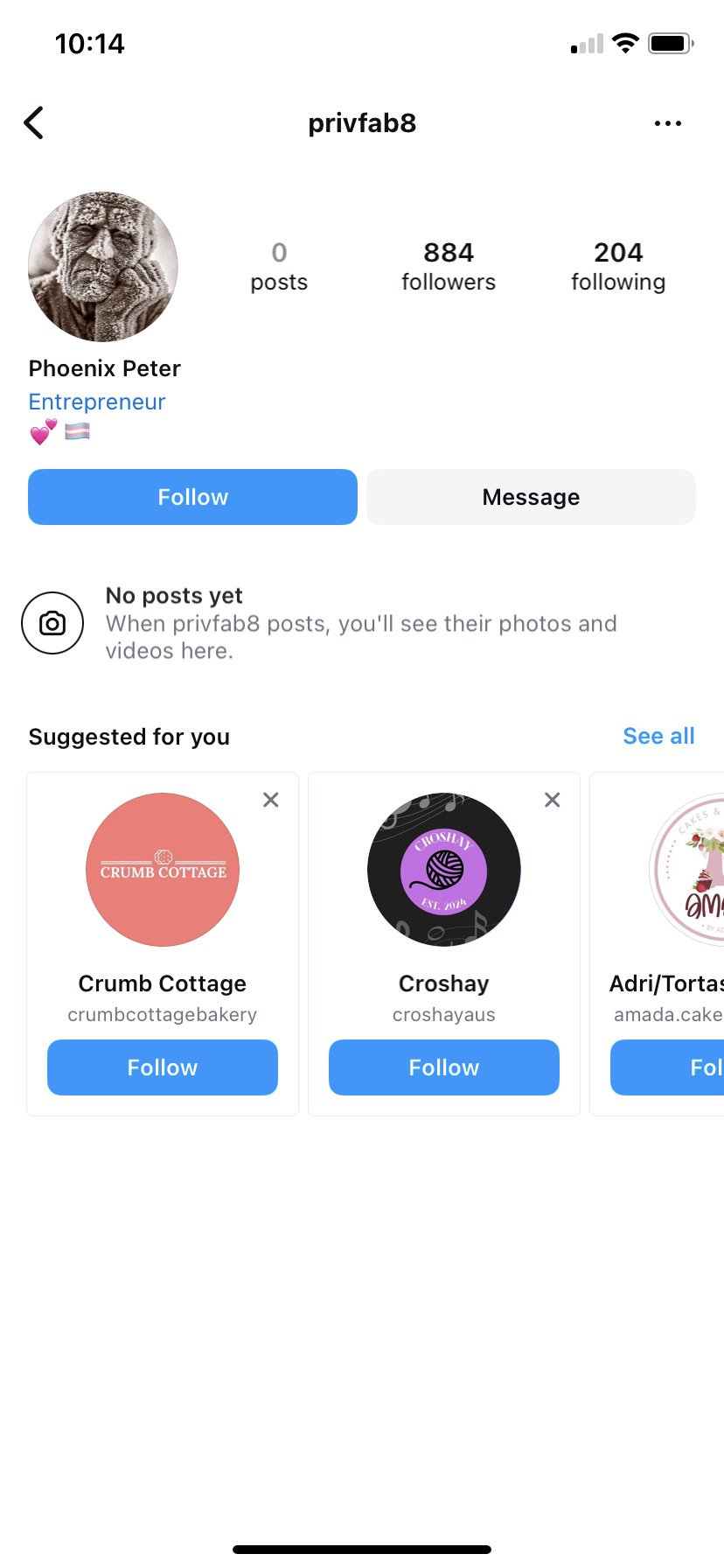View Phoenix Peter's profile picture
Image resolution: width=724 pixels, height=1568 pixels.
[x=103, y=267]
